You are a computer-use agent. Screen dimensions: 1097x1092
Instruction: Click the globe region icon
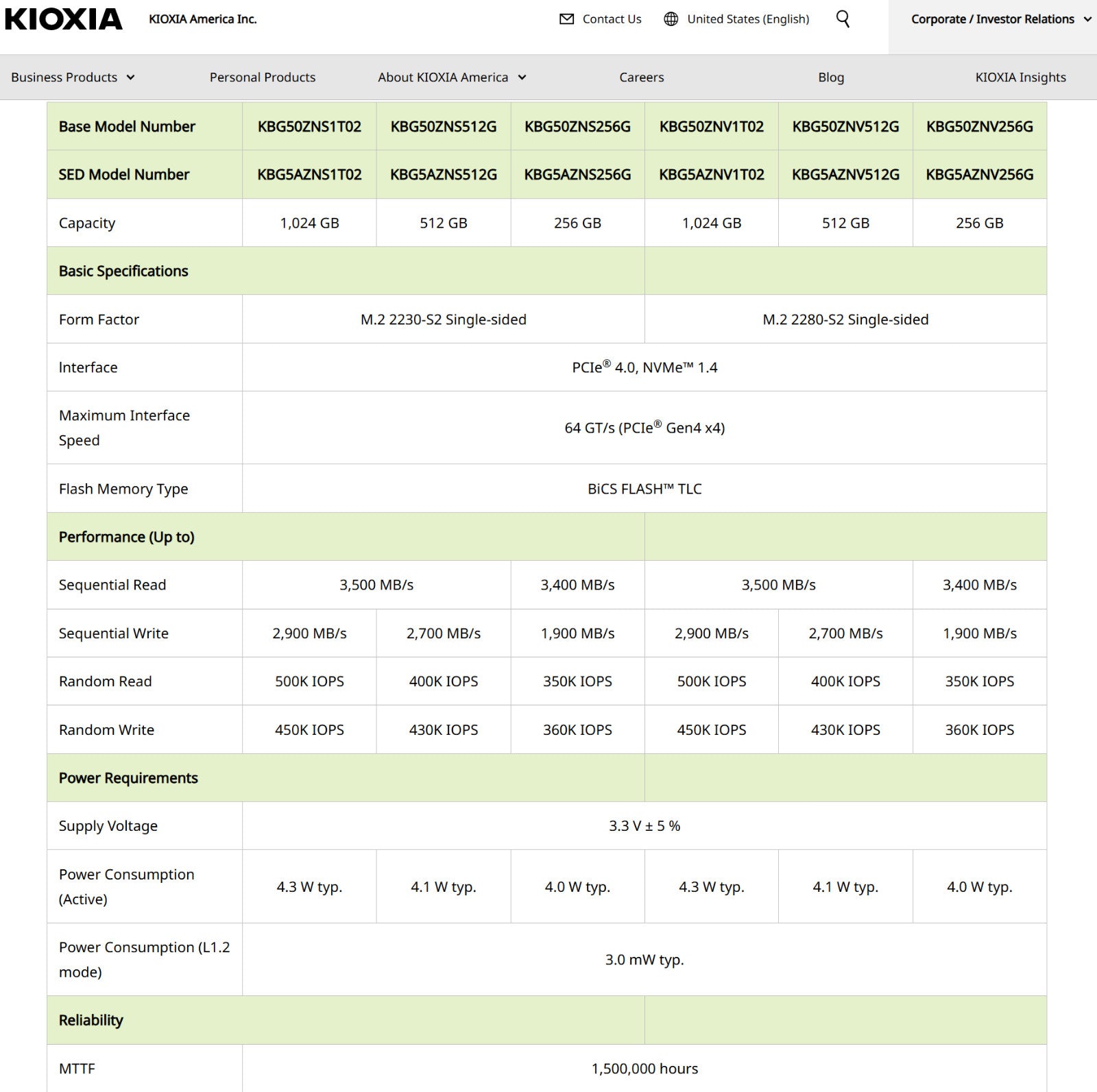(x=668, y=19)
